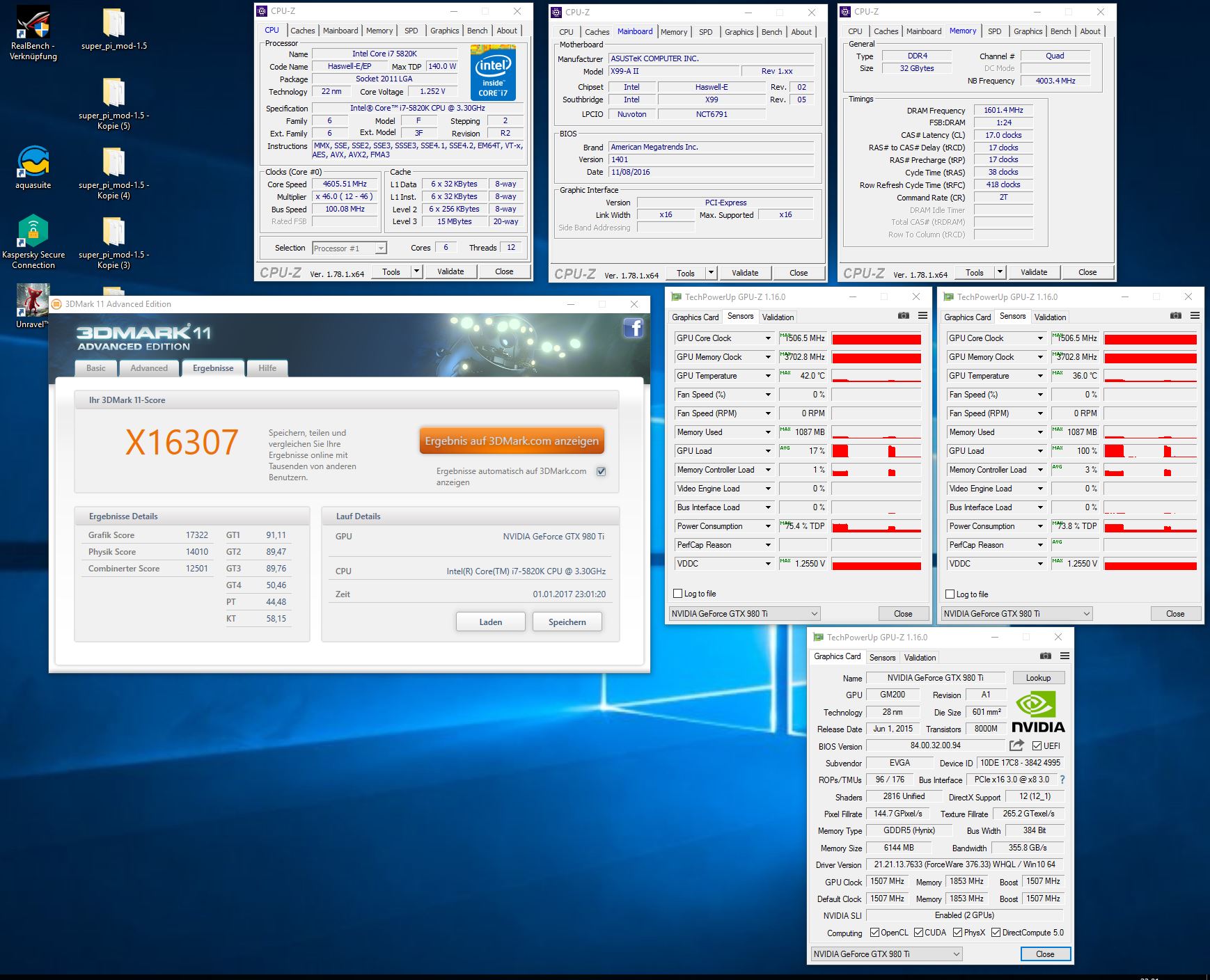Open the Hilfe tab in 3DMark 11
The height and width of the screenshot is (980, 1210).
267,368
